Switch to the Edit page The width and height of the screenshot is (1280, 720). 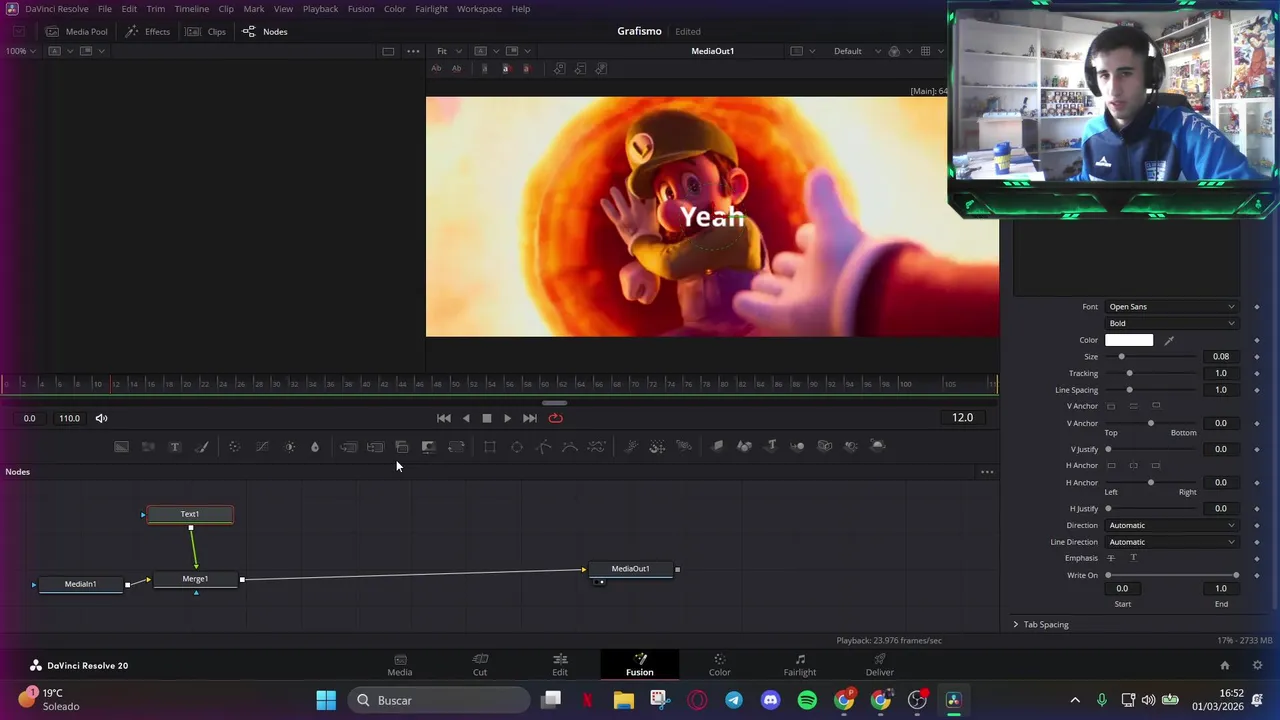coord(560,664)
